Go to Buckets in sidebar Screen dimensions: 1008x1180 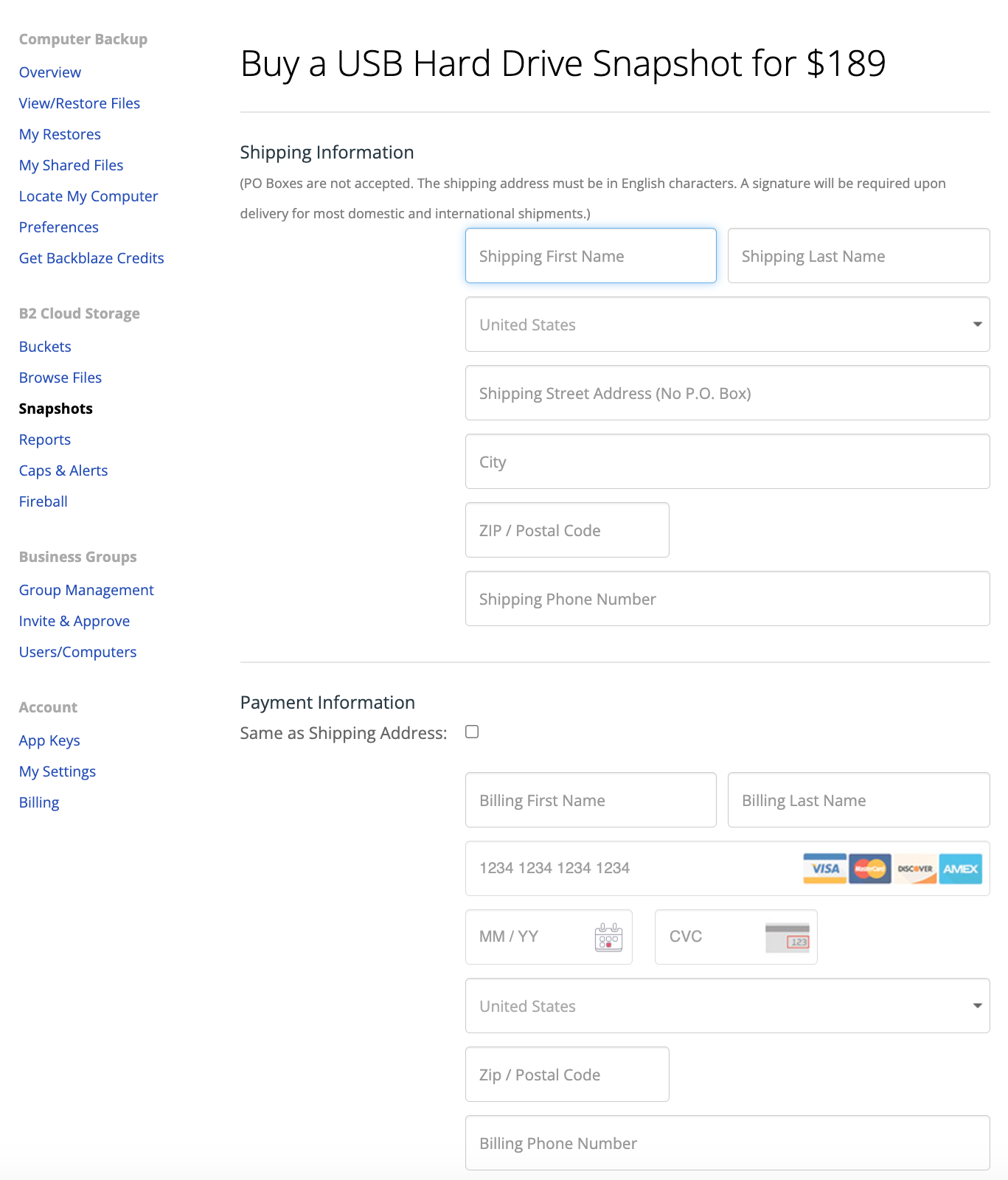click(x=45, y=347)
